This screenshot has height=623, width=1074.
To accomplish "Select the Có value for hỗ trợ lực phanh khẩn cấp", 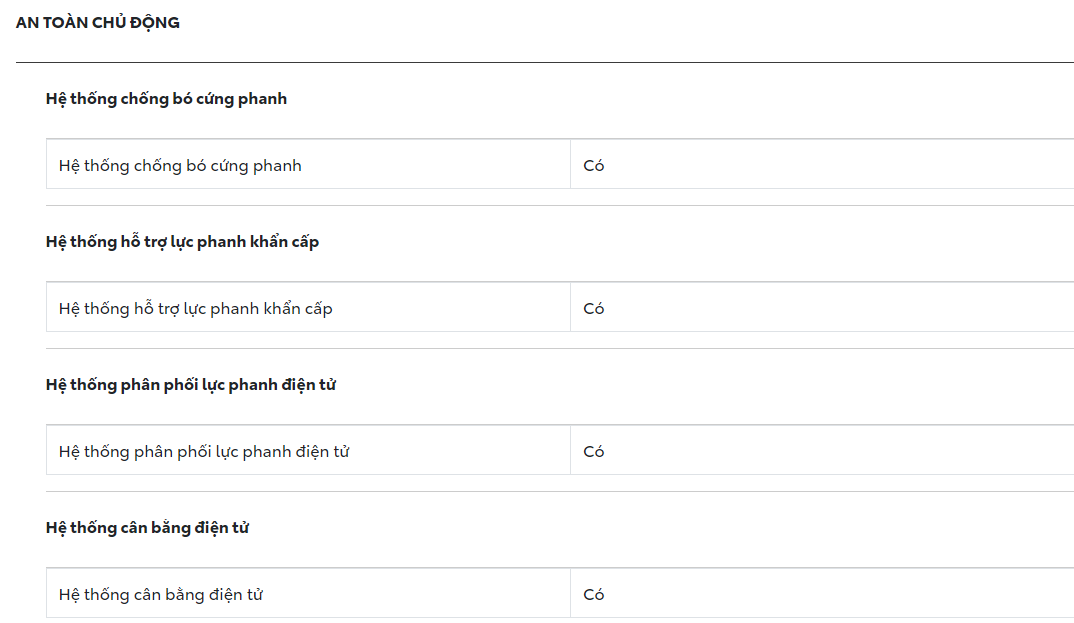I will (594, 309).
